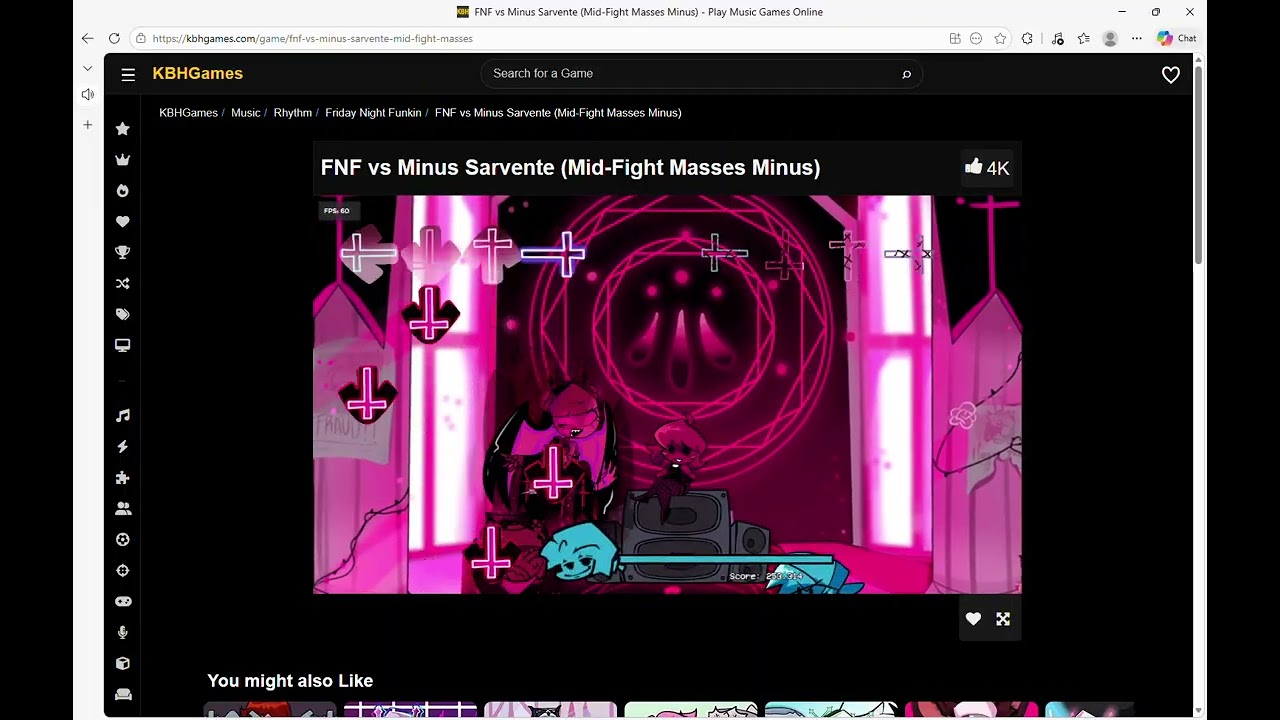Click inside the FNF game frame
The height and width of the screenshot is (720, 1280).
(x=667, y=394)
